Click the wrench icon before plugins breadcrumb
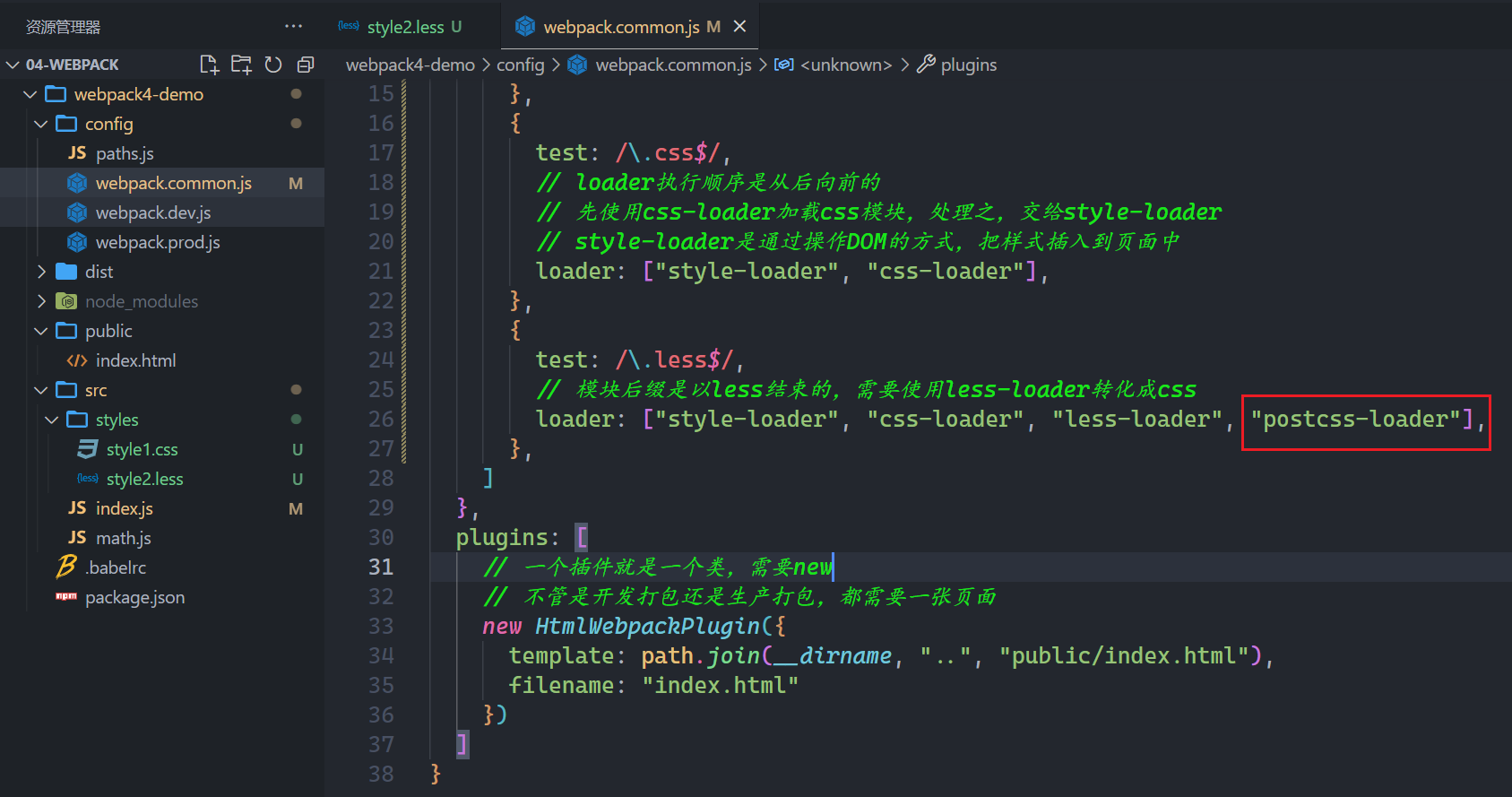This screenshot has width=1512, height=797. pos(926,65)
